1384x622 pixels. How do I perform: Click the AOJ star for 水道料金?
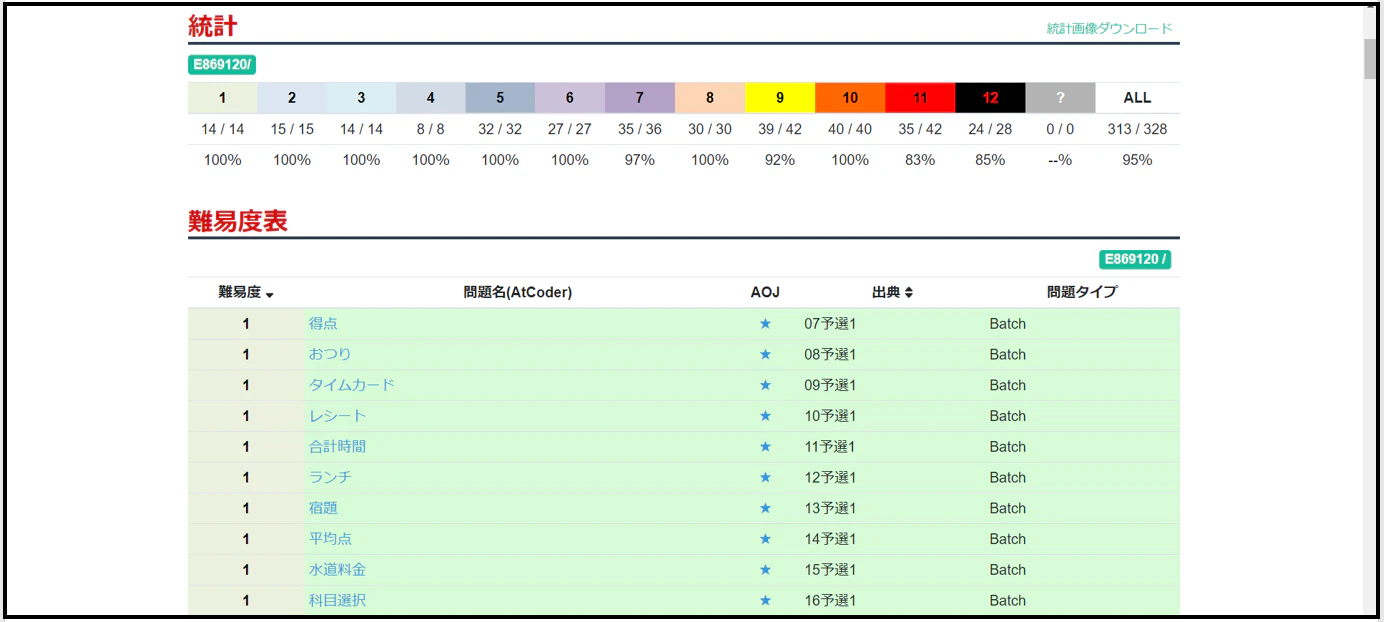[x=765, y=570]
